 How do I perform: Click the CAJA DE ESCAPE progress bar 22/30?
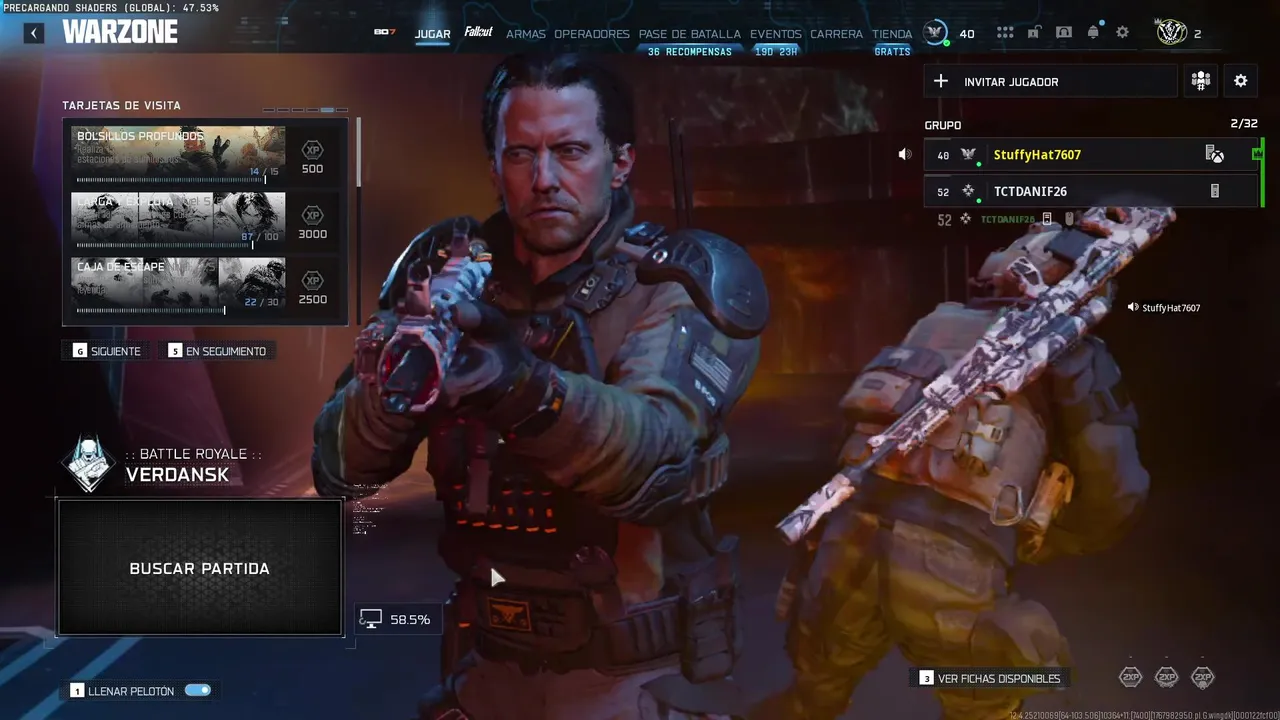(151, 310)
